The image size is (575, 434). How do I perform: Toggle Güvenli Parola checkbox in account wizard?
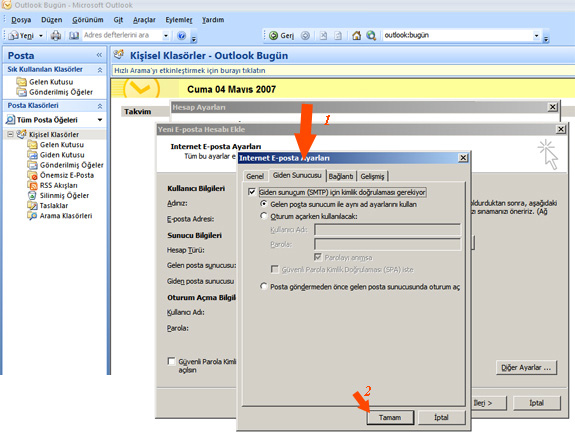[x=171, y=361]
